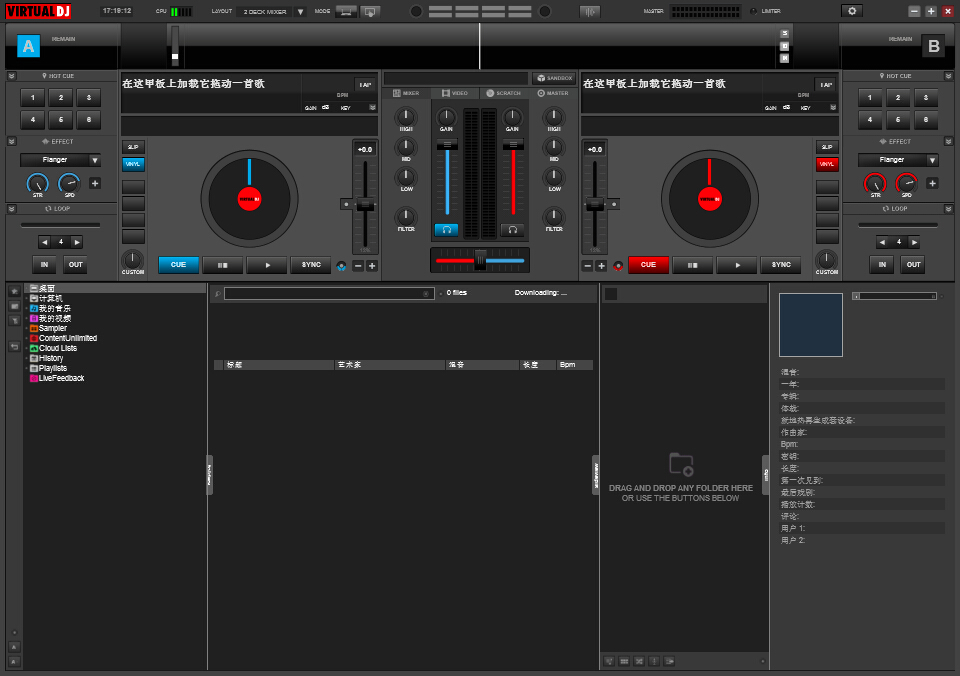Collapse the Hot Cue panel on deck B
Image resolution: width=960 pixels, height=676 pixels.
(948, 76)
